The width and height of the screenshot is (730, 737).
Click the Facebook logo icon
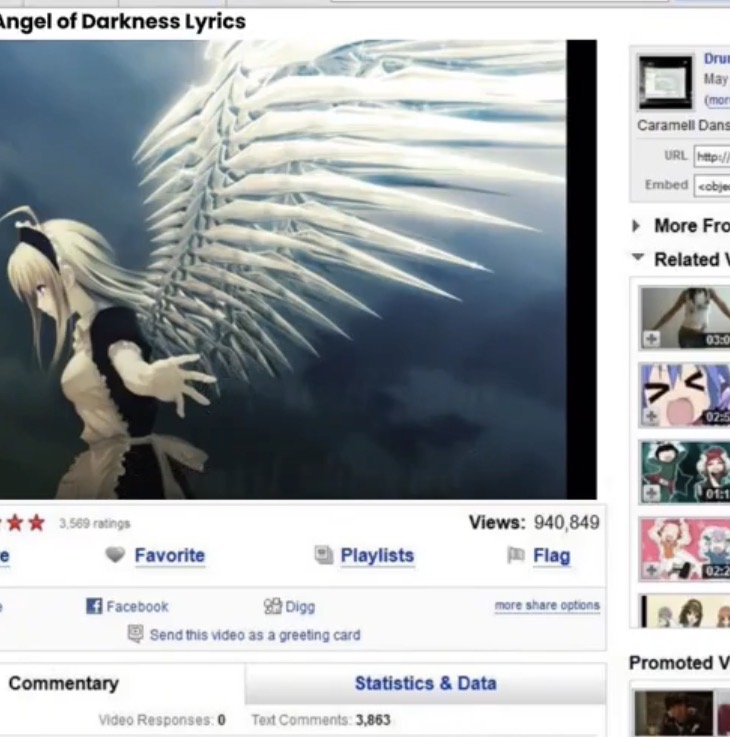tap(94, 606)
